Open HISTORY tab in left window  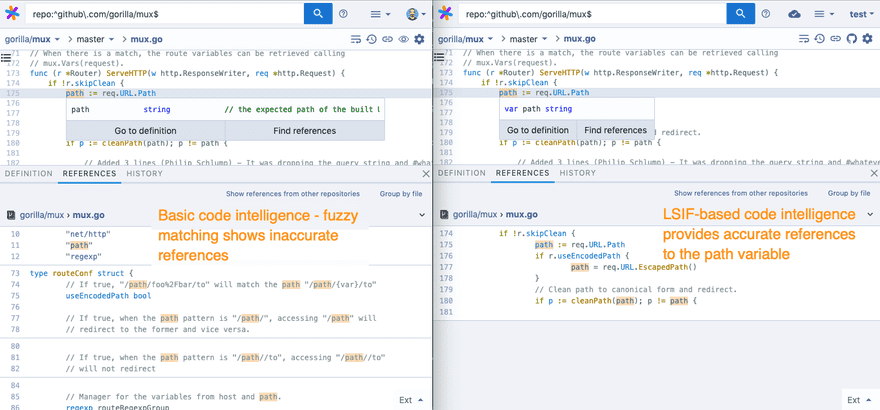[x=145, y=174]
